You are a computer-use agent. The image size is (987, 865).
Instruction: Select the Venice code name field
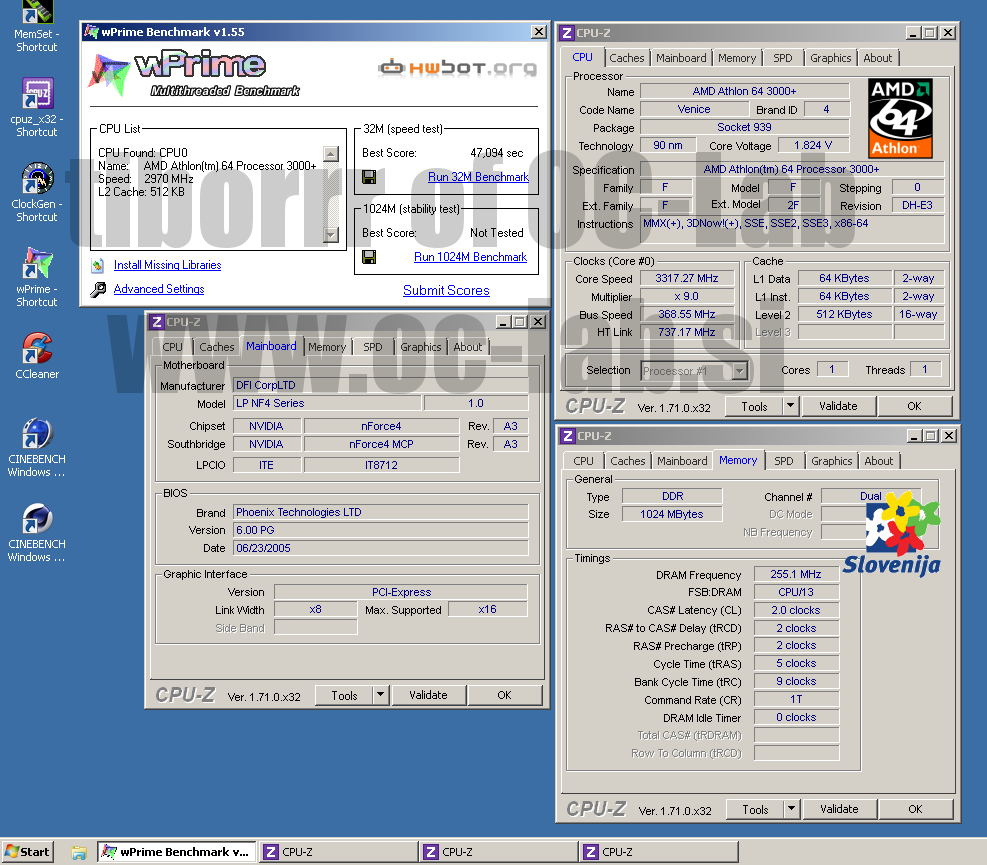694,109
